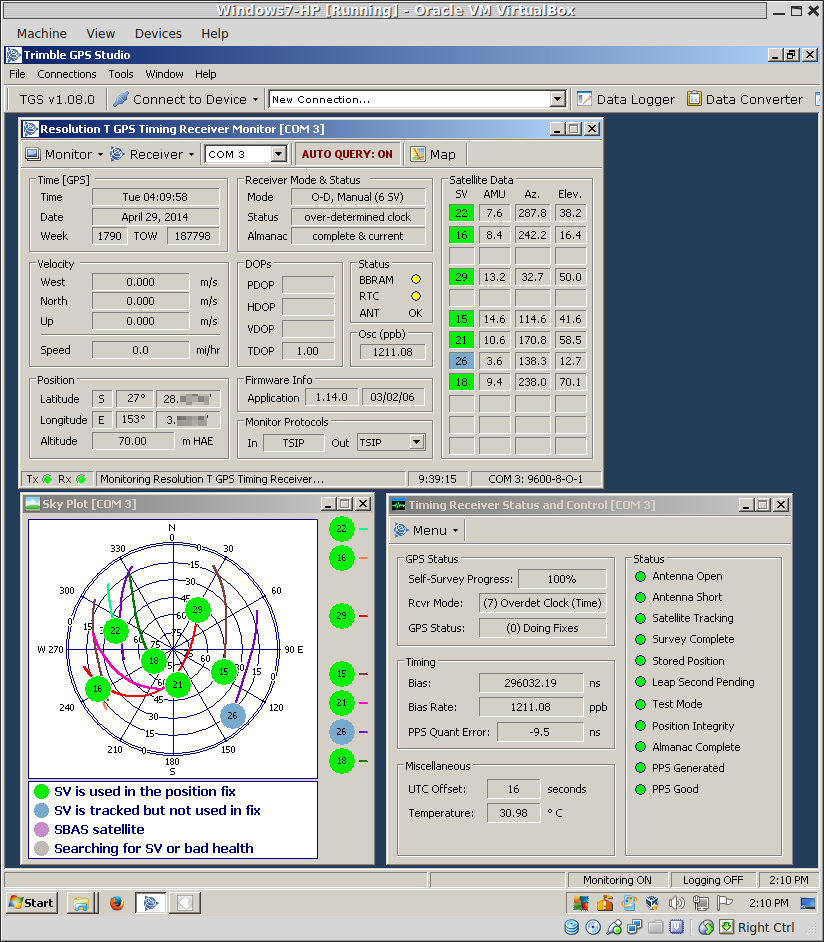The image size is (824, 942).
Task: Click the Self-Survey Progress 100% bar
Action: click(561, 579)
